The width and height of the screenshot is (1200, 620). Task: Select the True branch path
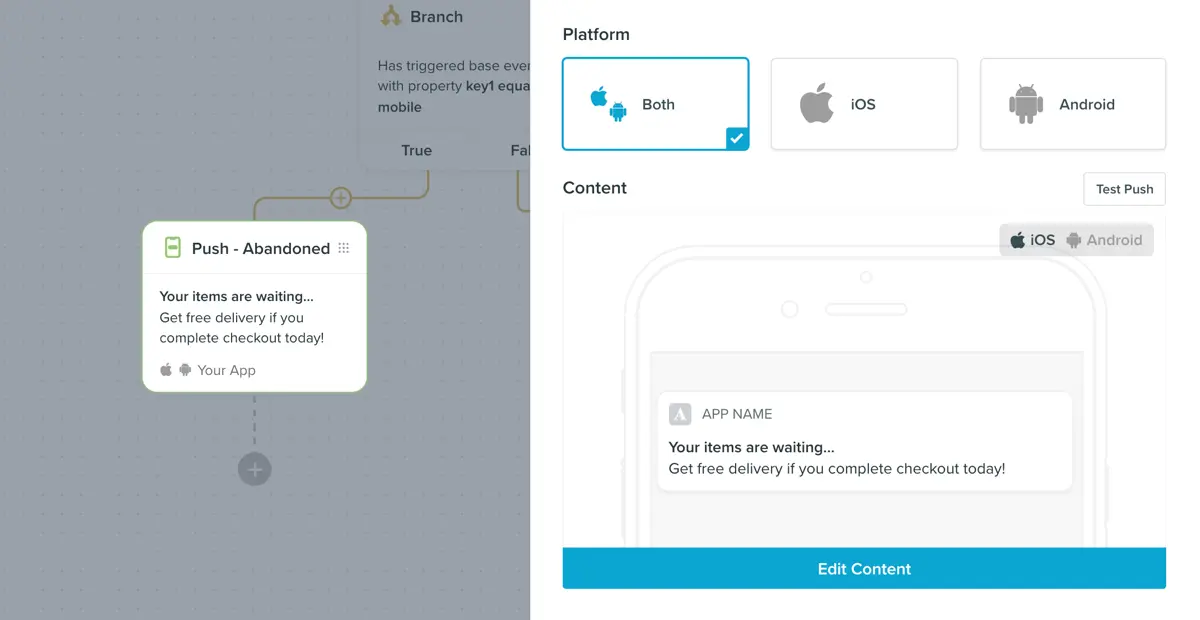[417, 150]
